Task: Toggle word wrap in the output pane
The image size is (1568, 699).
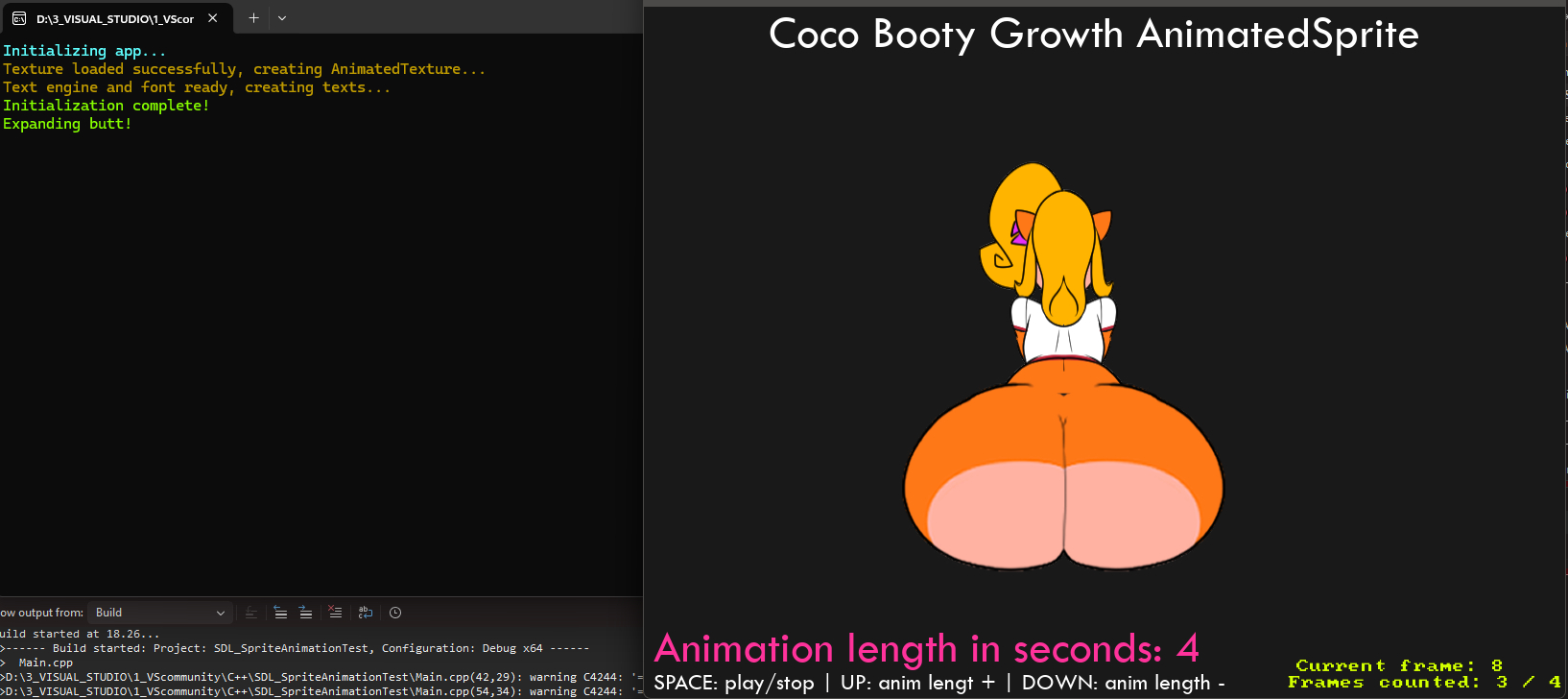Action: click(x=366, y=613)
